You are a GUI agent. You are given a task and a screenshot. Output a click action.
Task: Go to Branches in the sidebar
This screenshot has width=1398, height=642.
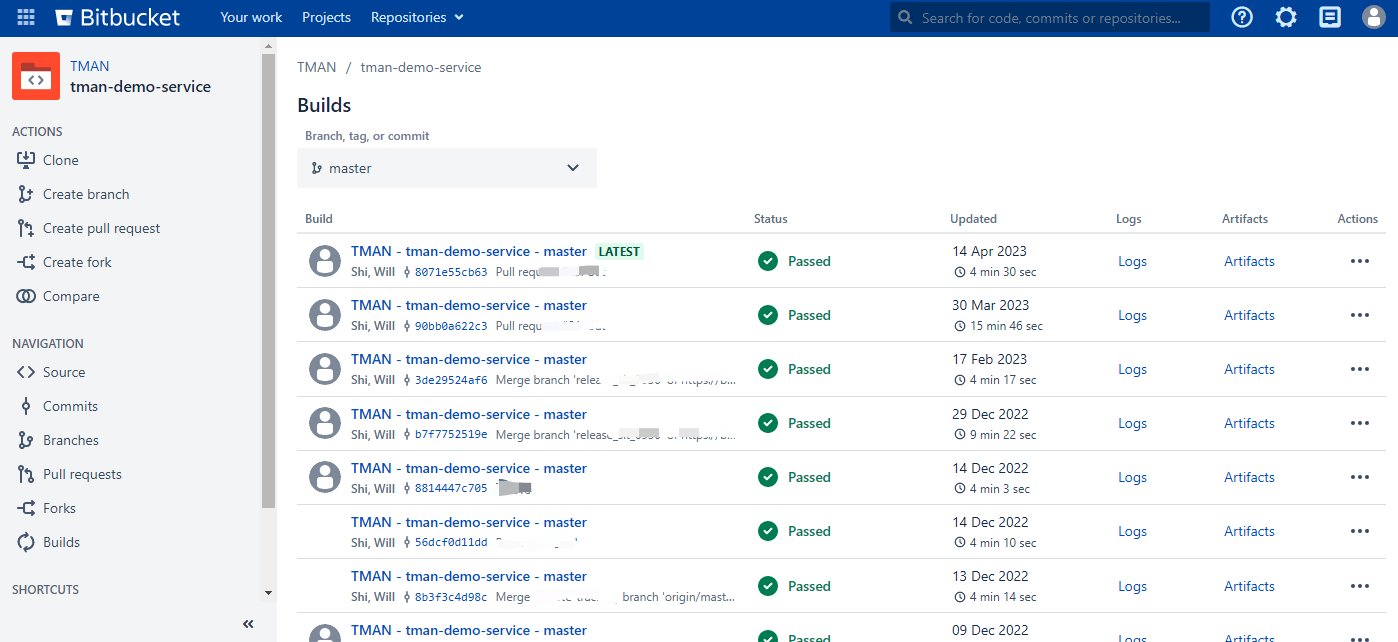(x=71, y=440)
